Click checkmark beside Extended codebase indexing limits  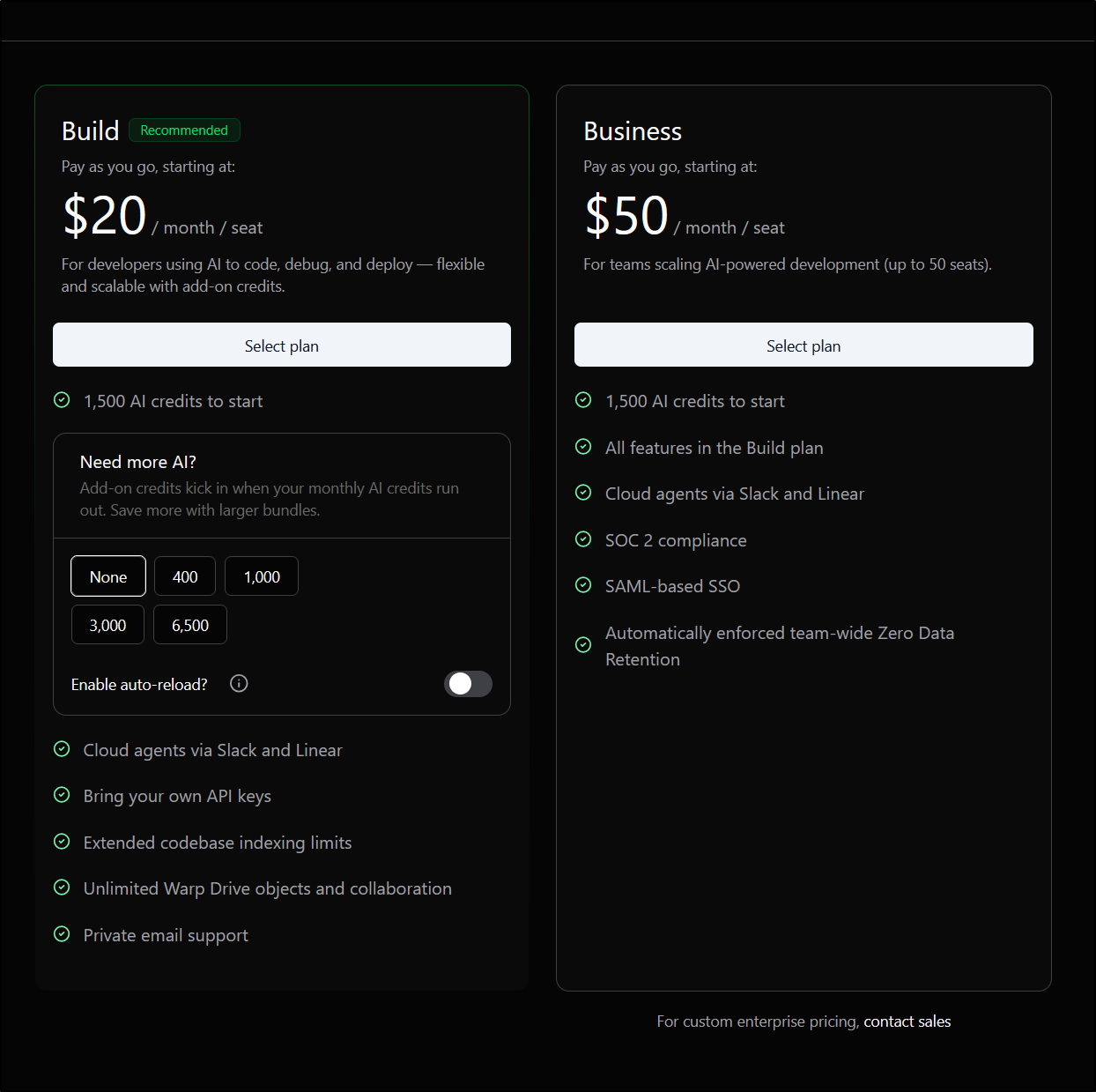(62, 842)
